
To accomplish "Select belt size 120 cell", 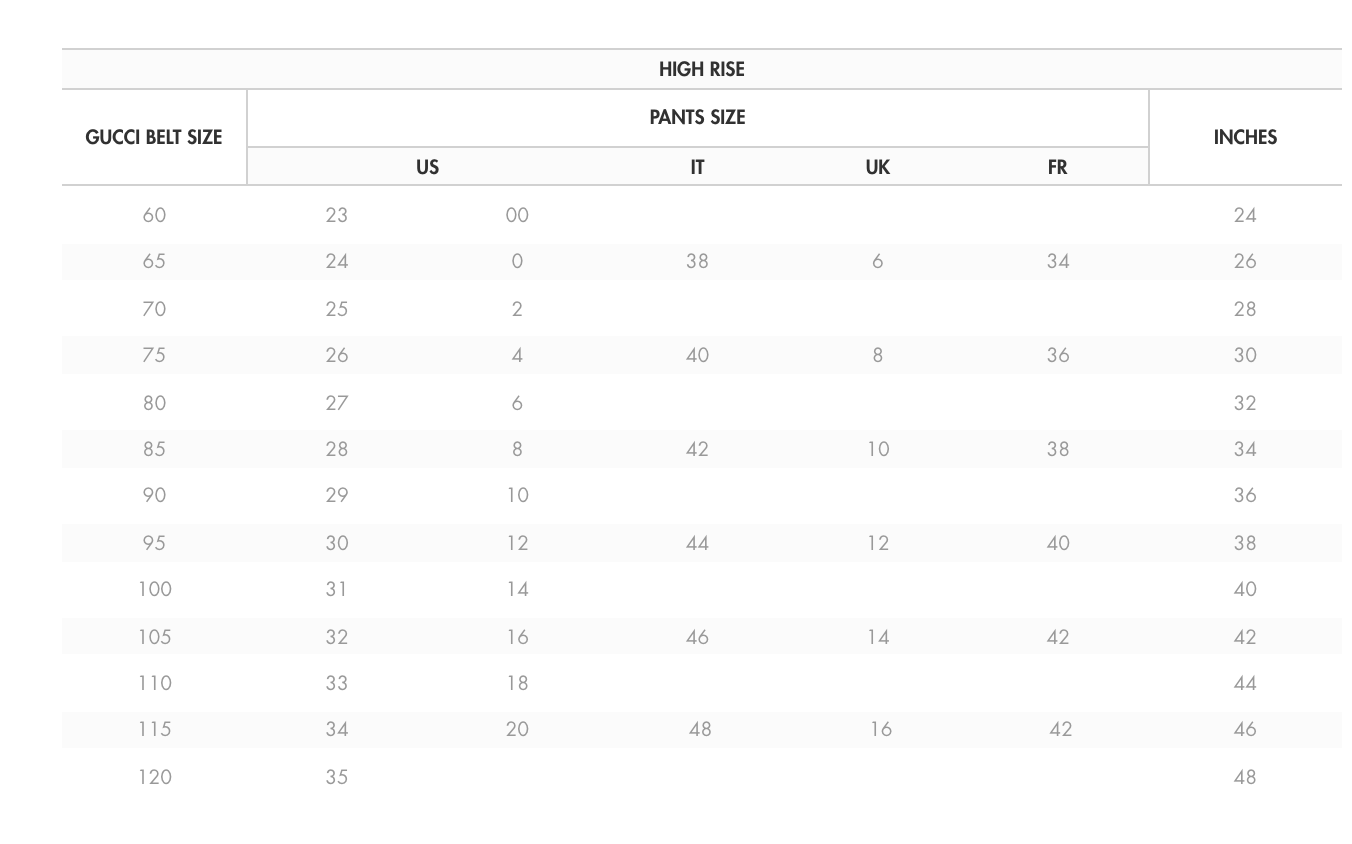I will [154, 777].
